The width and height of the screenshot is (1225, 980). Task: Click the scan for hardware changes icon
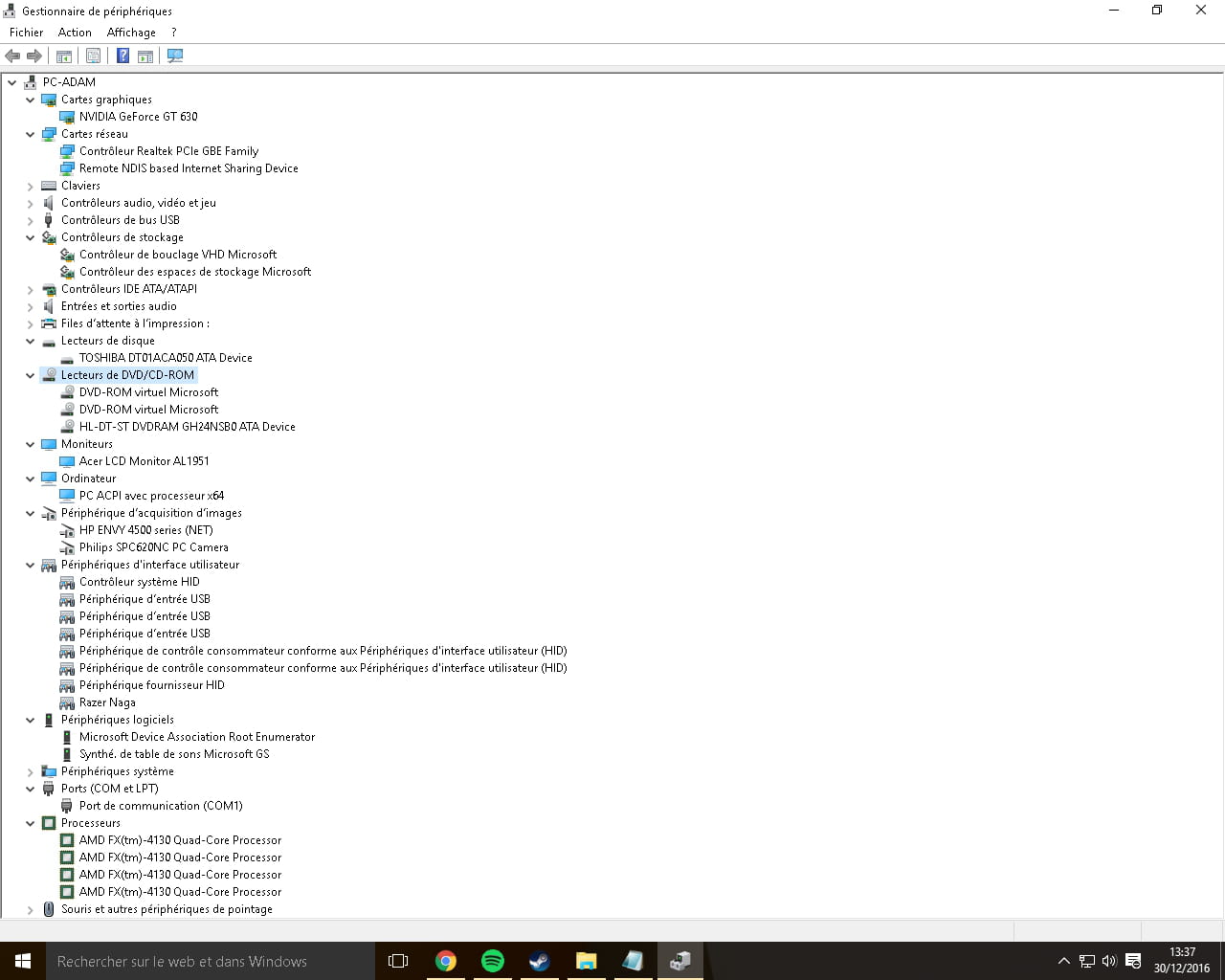[175, 56]
